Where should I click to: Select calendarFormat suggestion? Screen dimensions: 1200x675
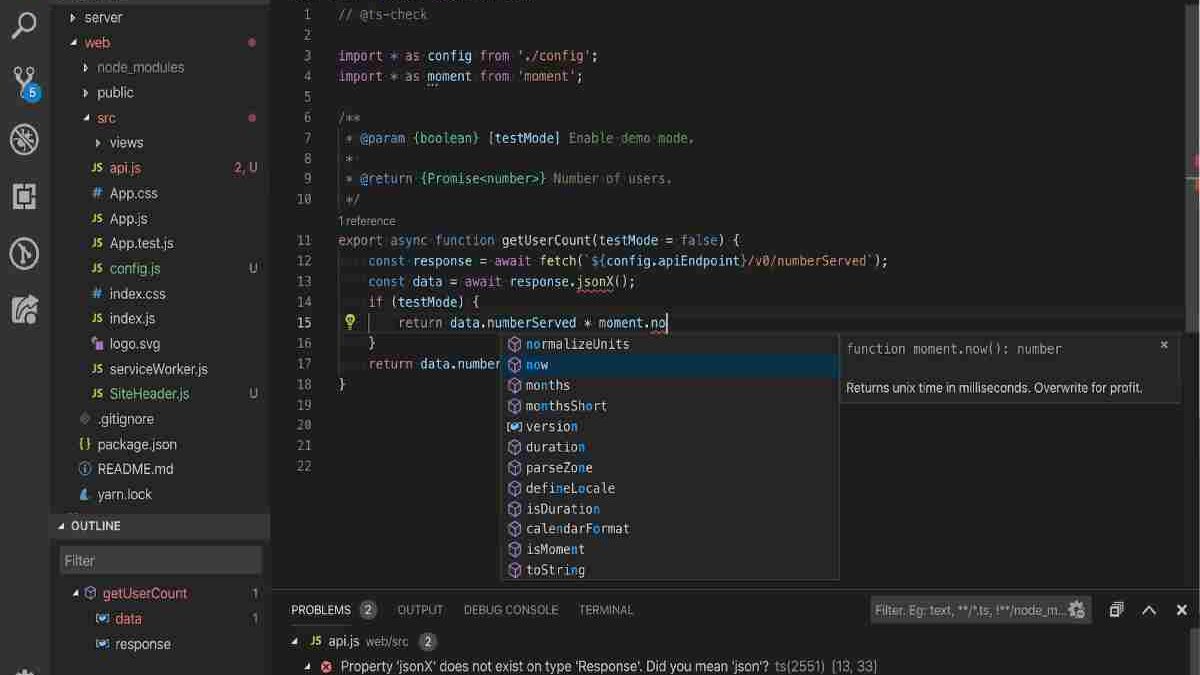(669, 529)
